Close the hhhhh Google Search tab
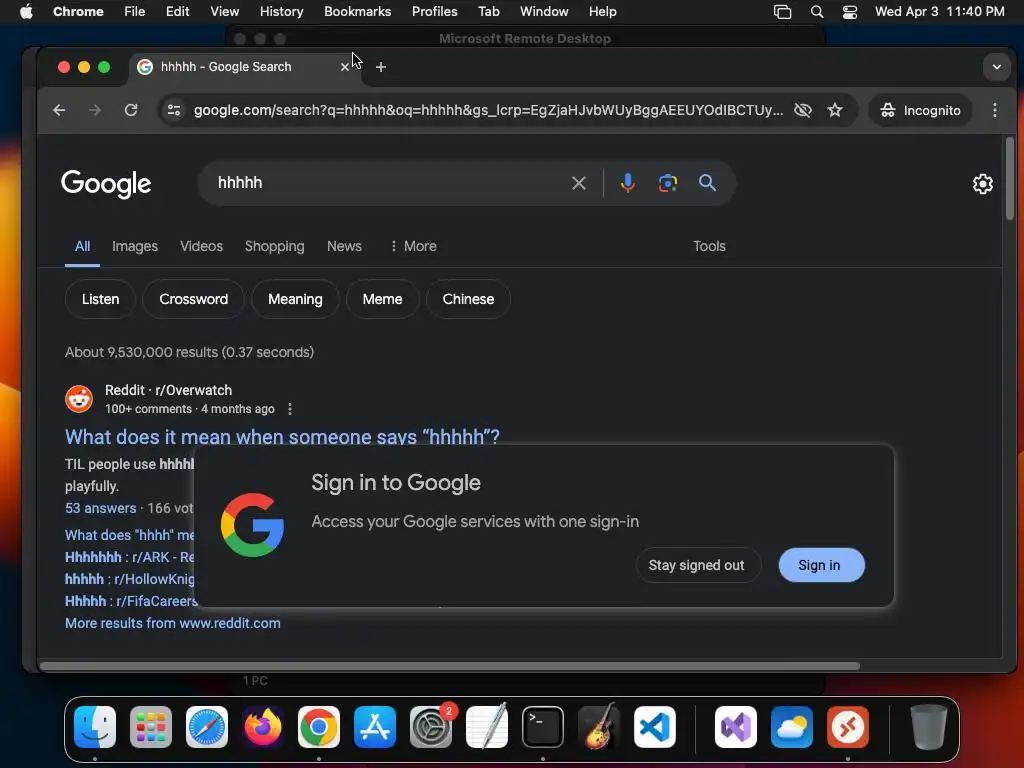Image resolution: width=1024 pixels, height=768 pixels. 345,67
